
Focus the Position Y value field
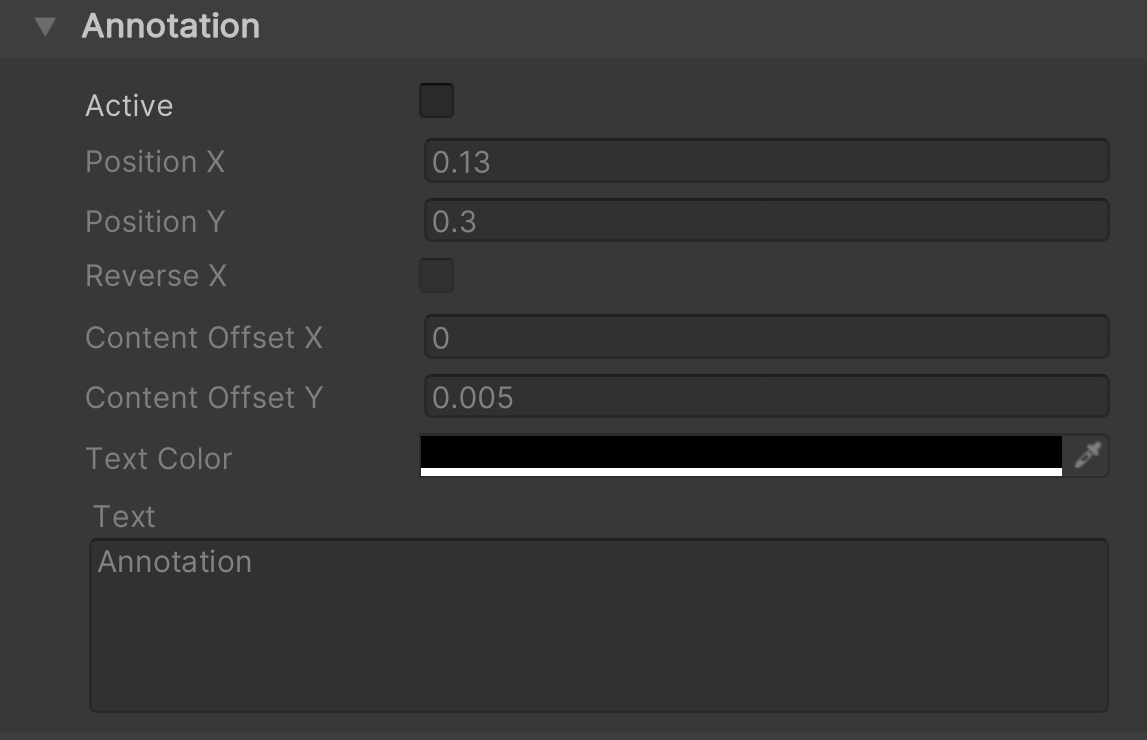click(766, 221)
